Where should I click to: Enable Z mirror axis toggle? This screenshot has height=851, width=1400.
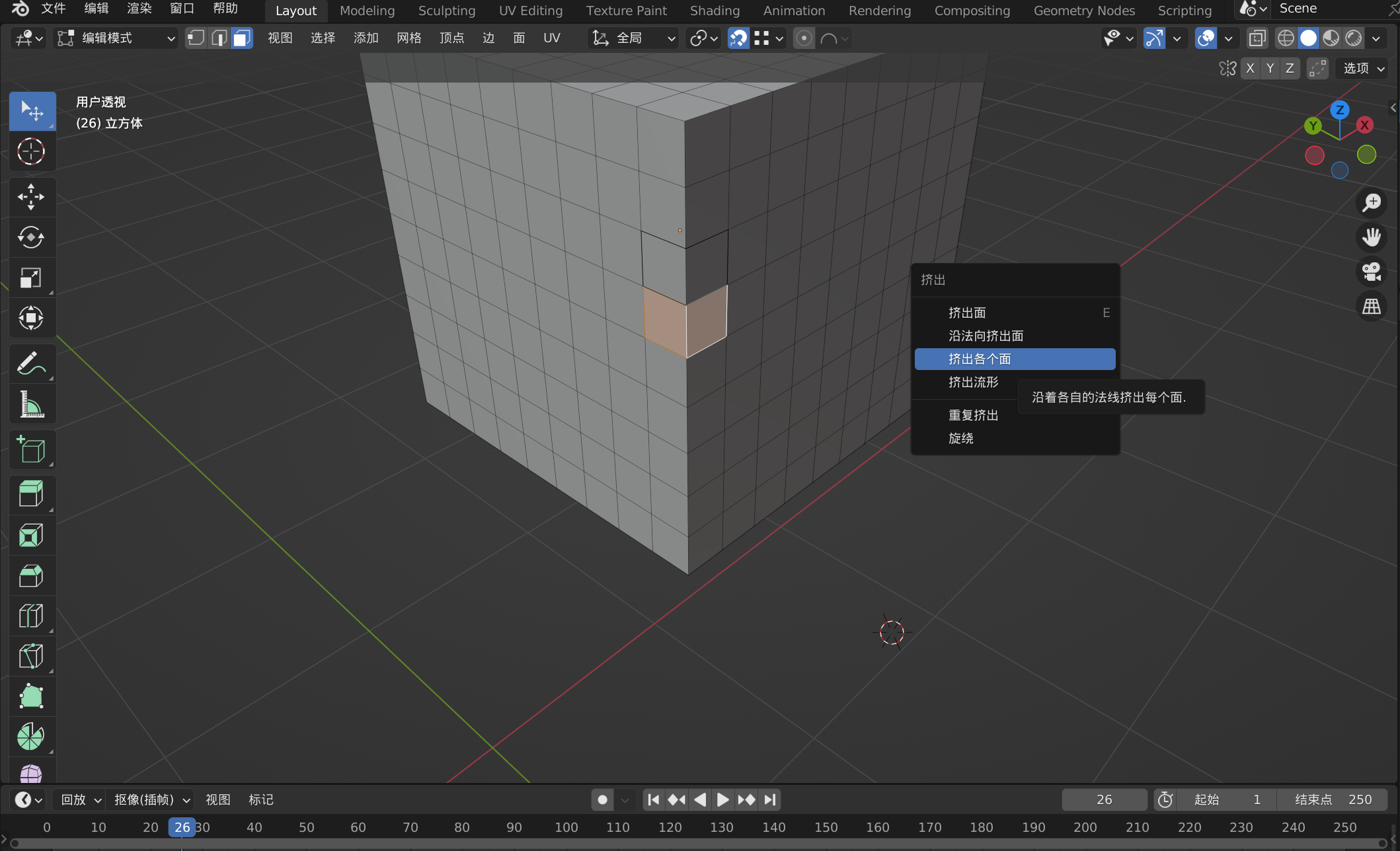(x=1290, y=68)
